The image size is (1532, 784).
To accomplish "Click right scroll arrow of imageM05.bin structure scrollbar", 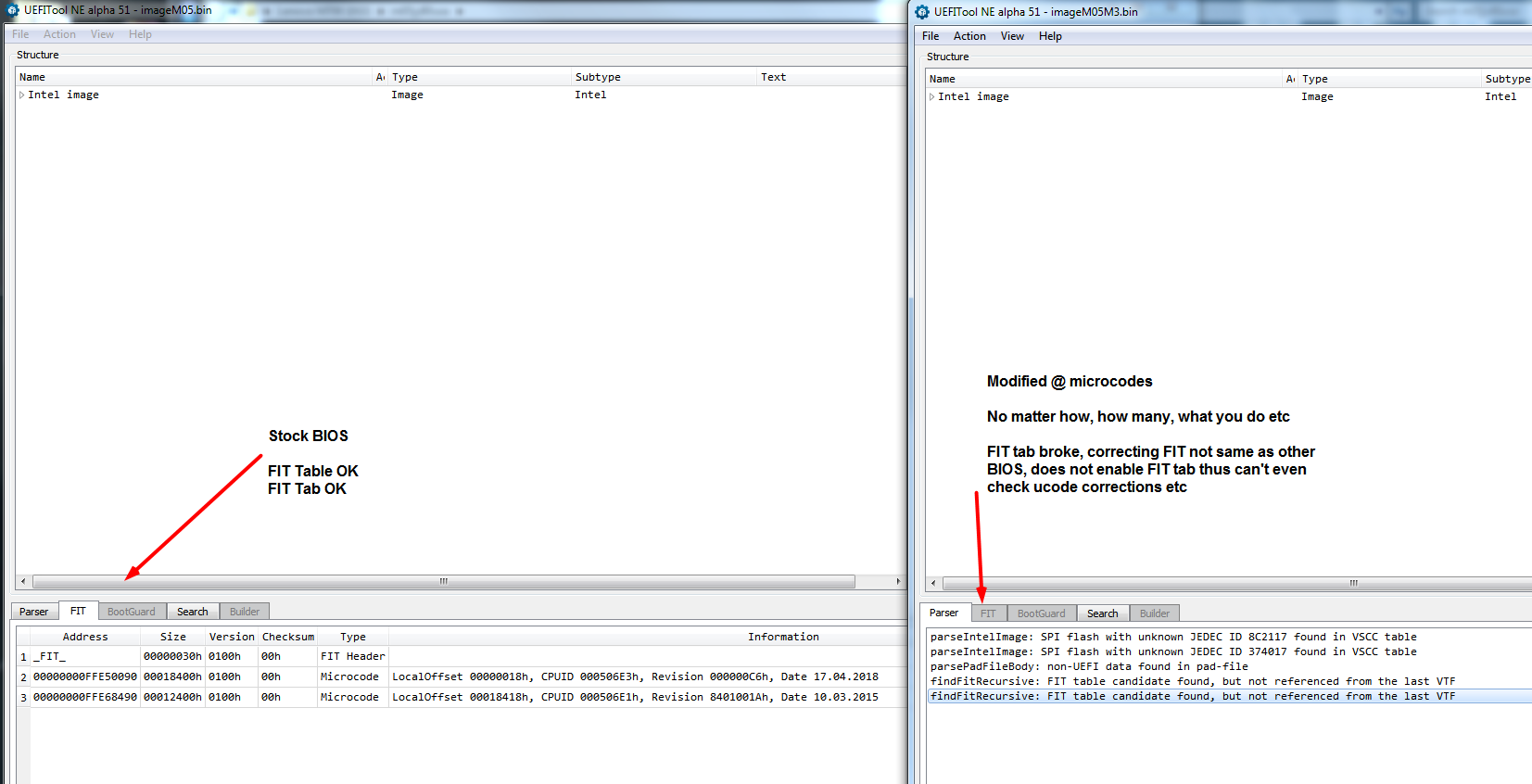I will coord(898,582).
